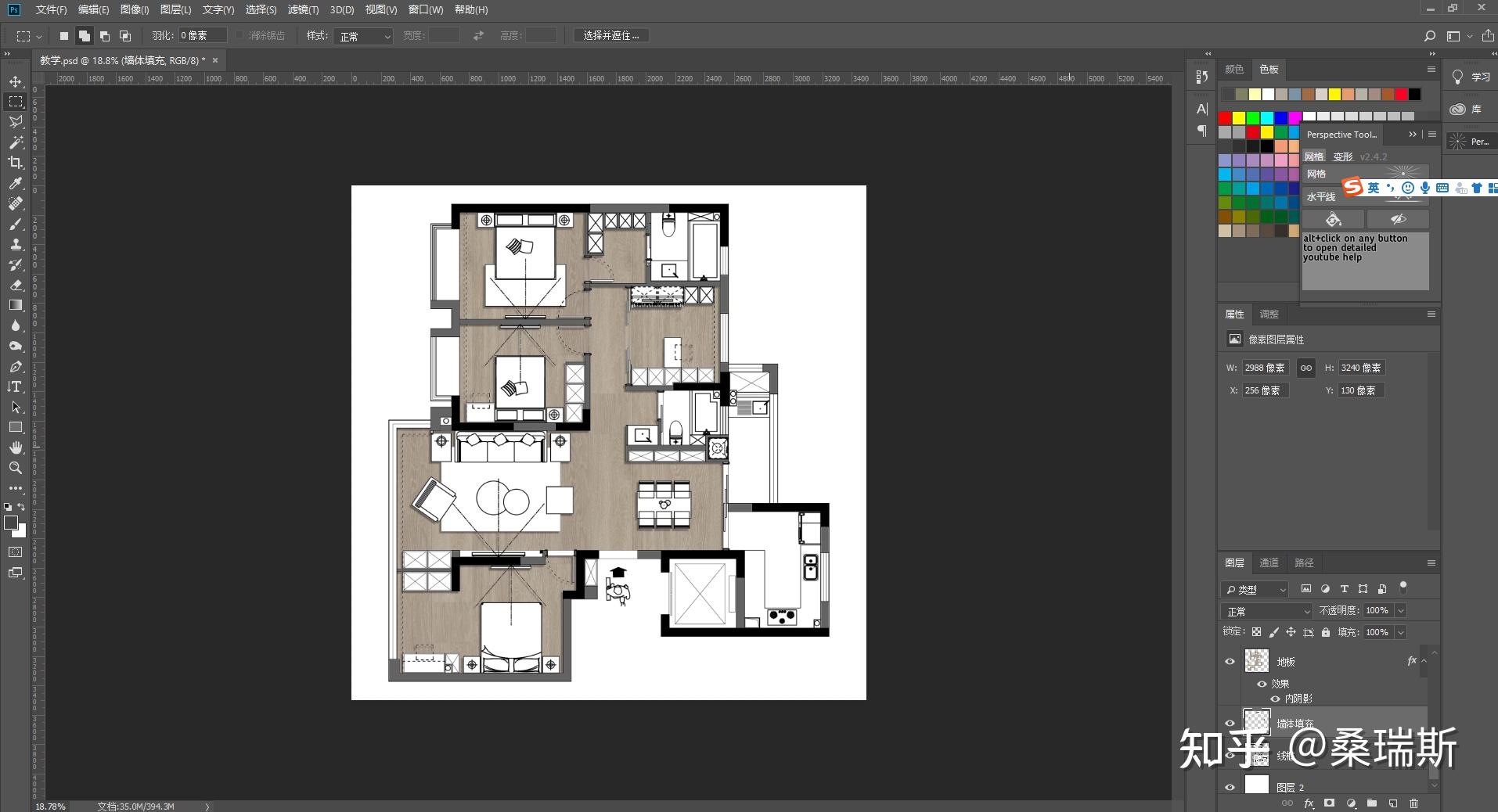Select the Type tool
The width and height of the screenshot is (1498, 812).
(x=16, y=386)
